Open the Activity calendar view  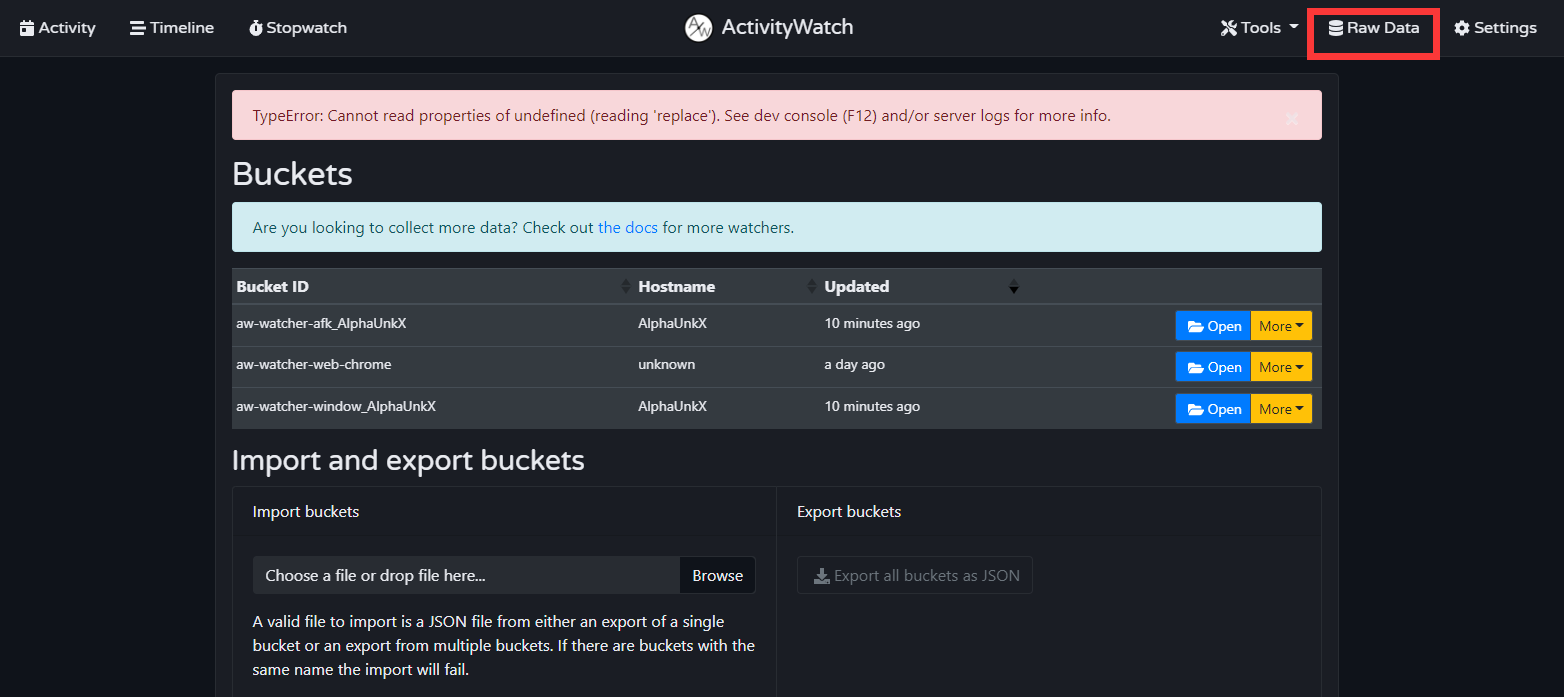58,28
